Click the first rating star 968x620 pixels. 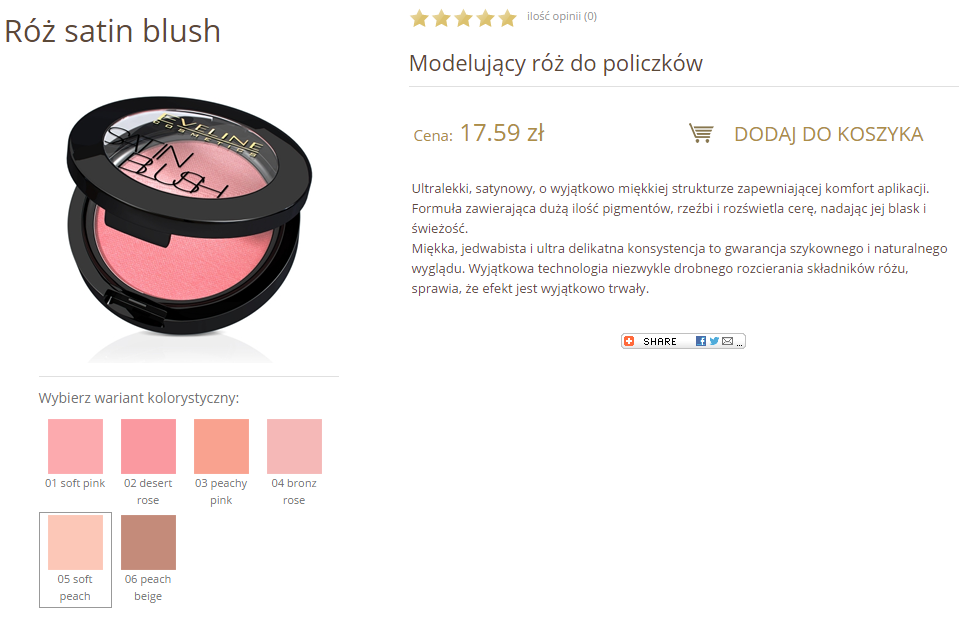[419, 18]
